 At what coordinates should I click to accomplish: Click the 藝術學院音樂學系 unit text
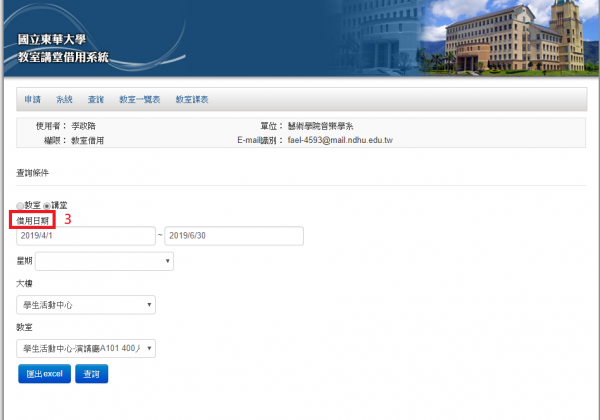click(321, 126)
